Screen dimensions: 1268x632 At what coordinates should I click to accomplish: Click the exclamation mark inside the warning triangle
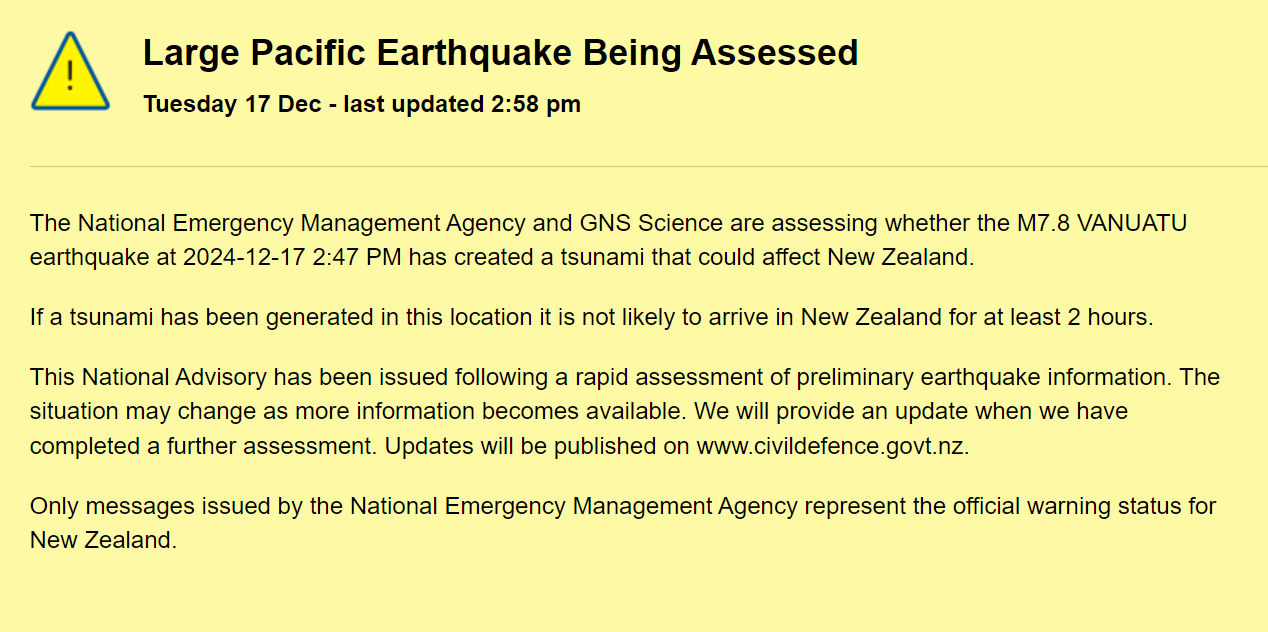click(70, 74)
